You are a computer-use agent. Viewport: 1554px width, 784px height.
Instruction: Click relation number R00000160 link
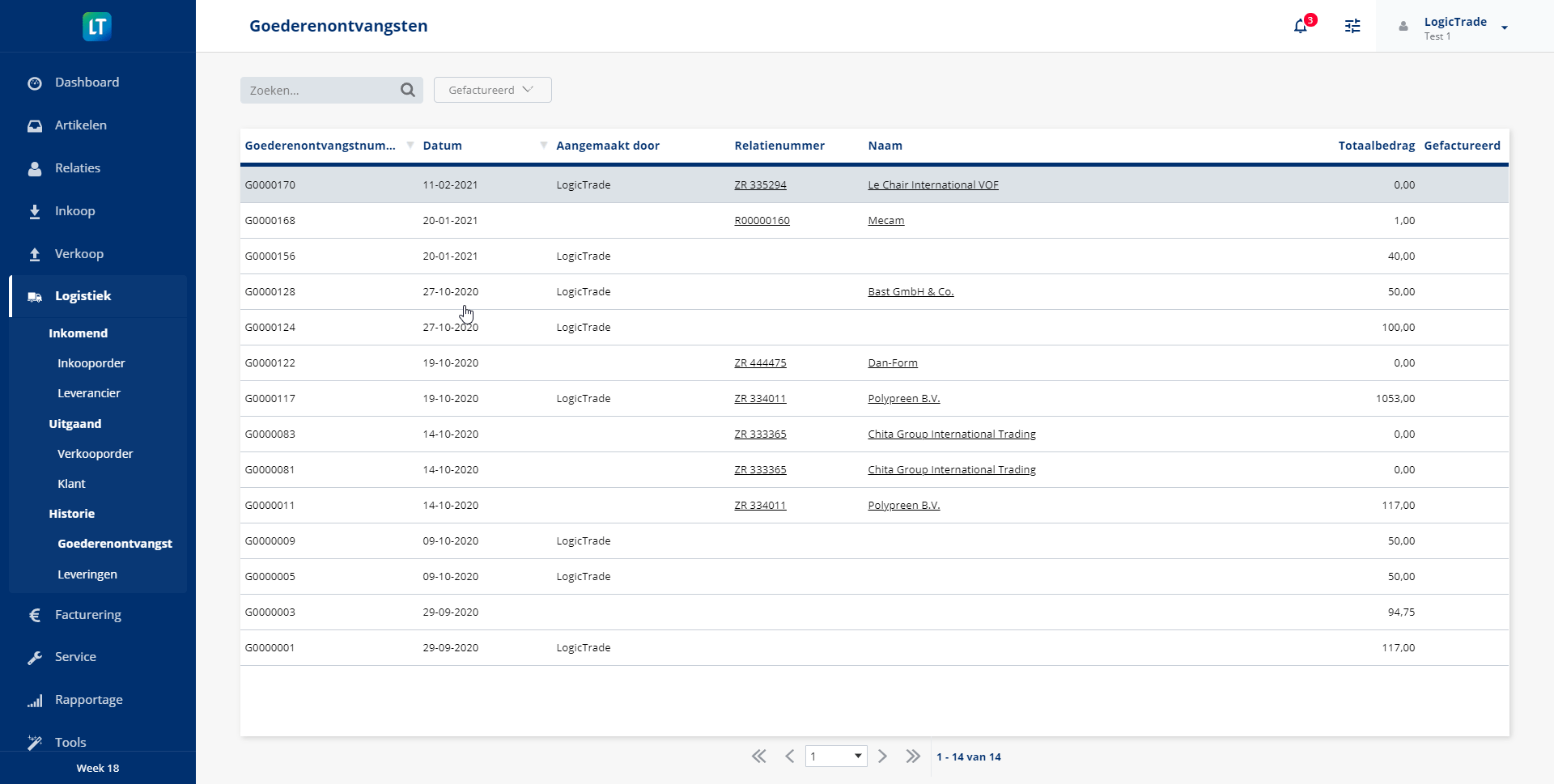click(762, 221)
